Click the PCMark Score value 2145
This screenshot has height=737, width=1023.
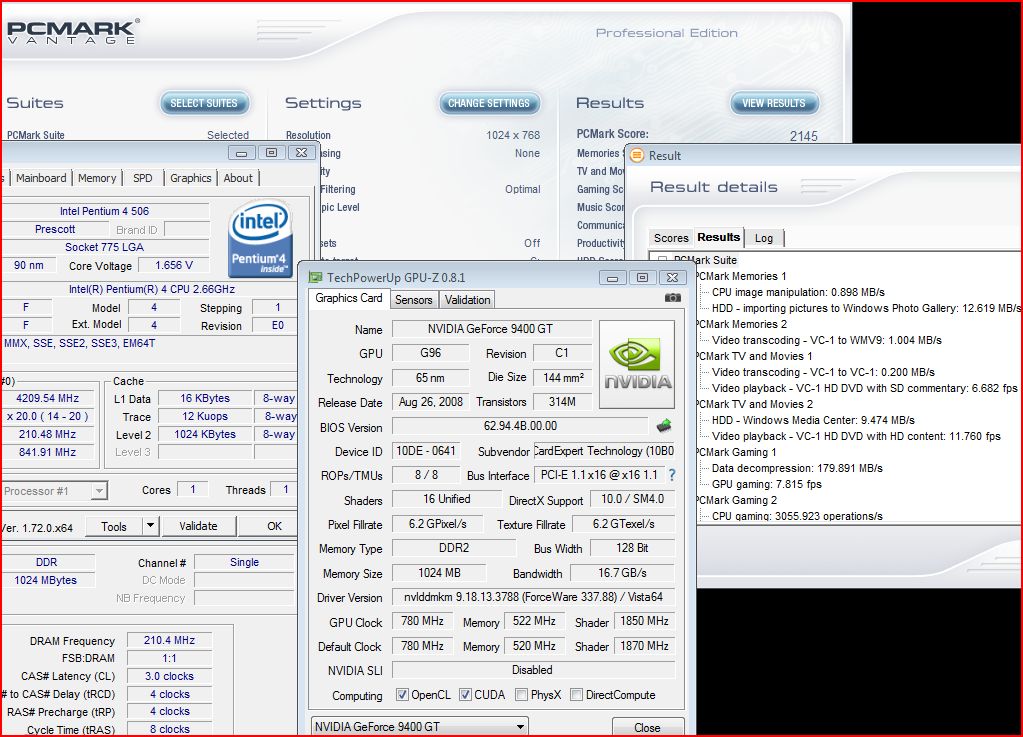(803, 136)
